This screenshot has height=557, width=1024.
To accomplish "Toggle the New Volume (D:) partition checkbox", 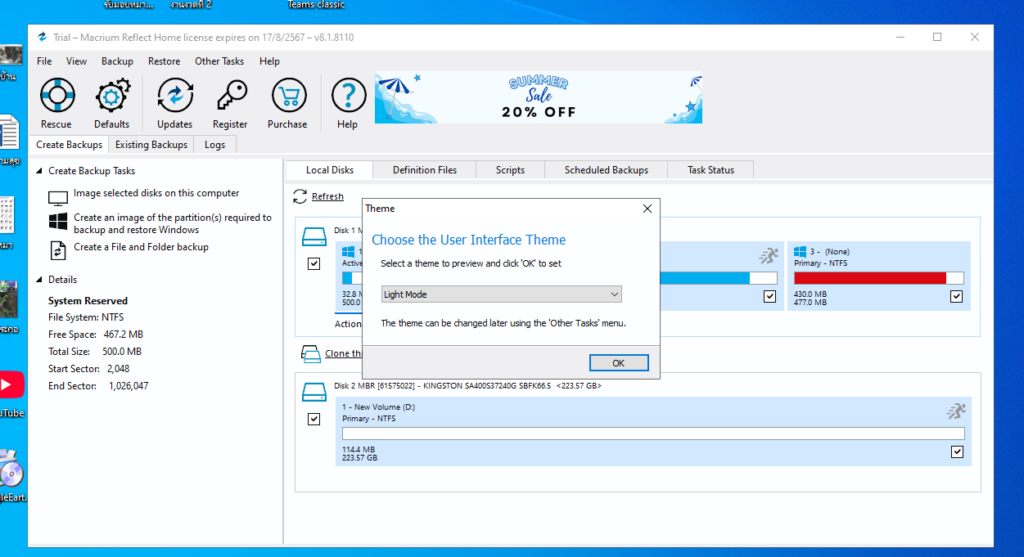I will (956, 452).
